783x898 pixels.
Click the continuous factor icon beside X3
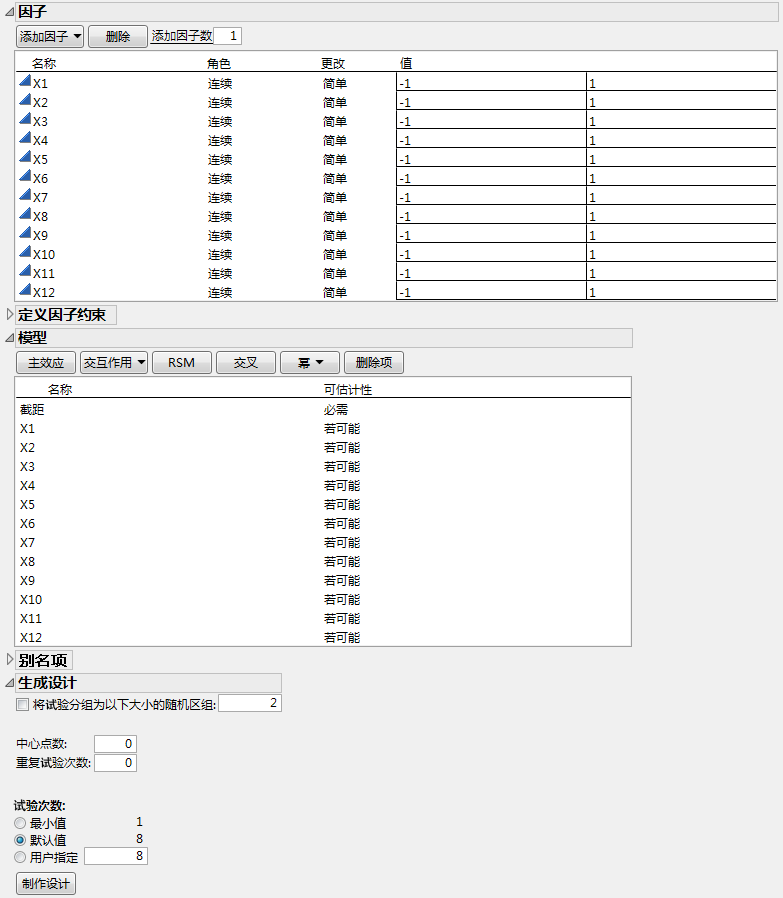pos(25,119)
